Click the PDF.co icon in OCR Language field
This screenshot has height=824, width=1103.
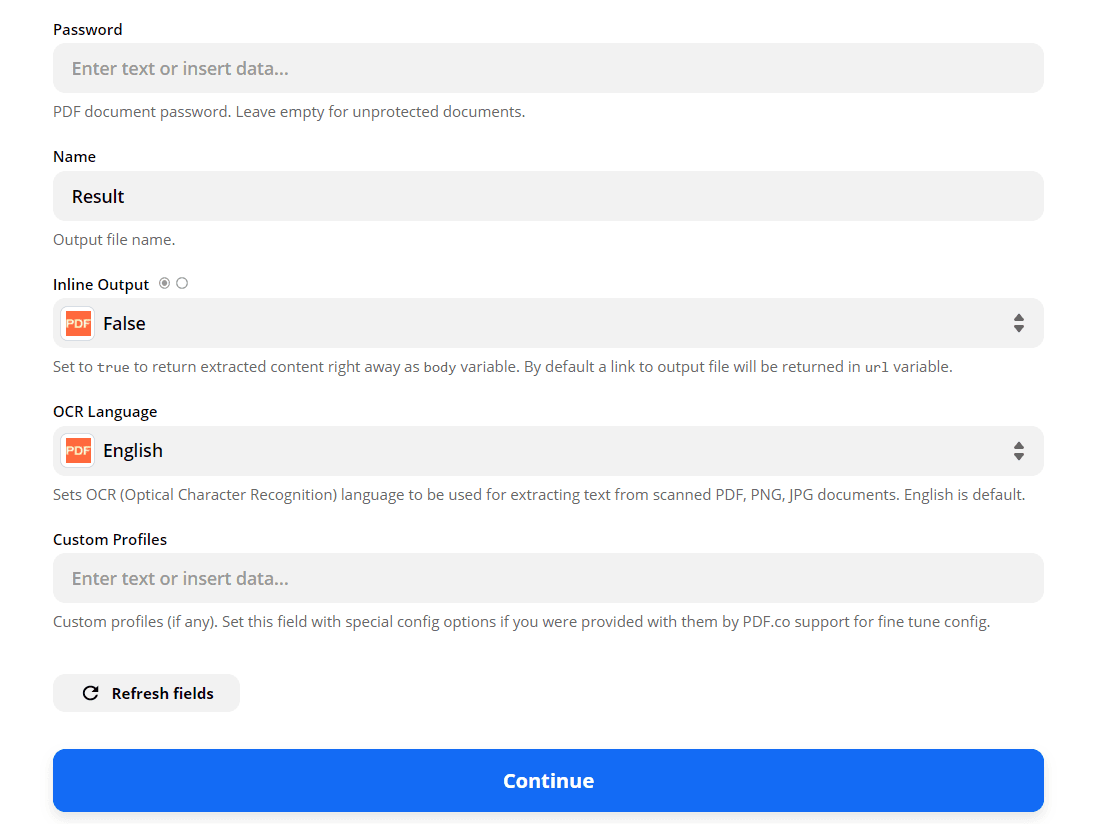coord(77,450)
